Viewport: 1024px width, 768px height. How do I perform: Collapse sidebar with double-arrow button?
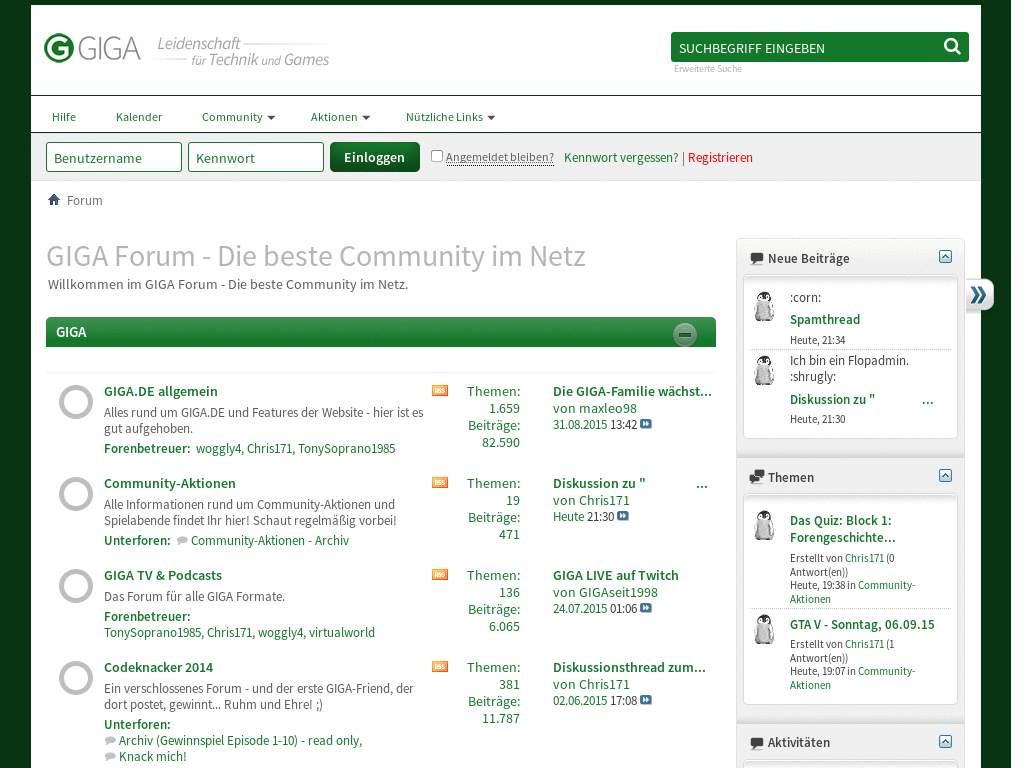pyautogui.click(x=978, y=295)
